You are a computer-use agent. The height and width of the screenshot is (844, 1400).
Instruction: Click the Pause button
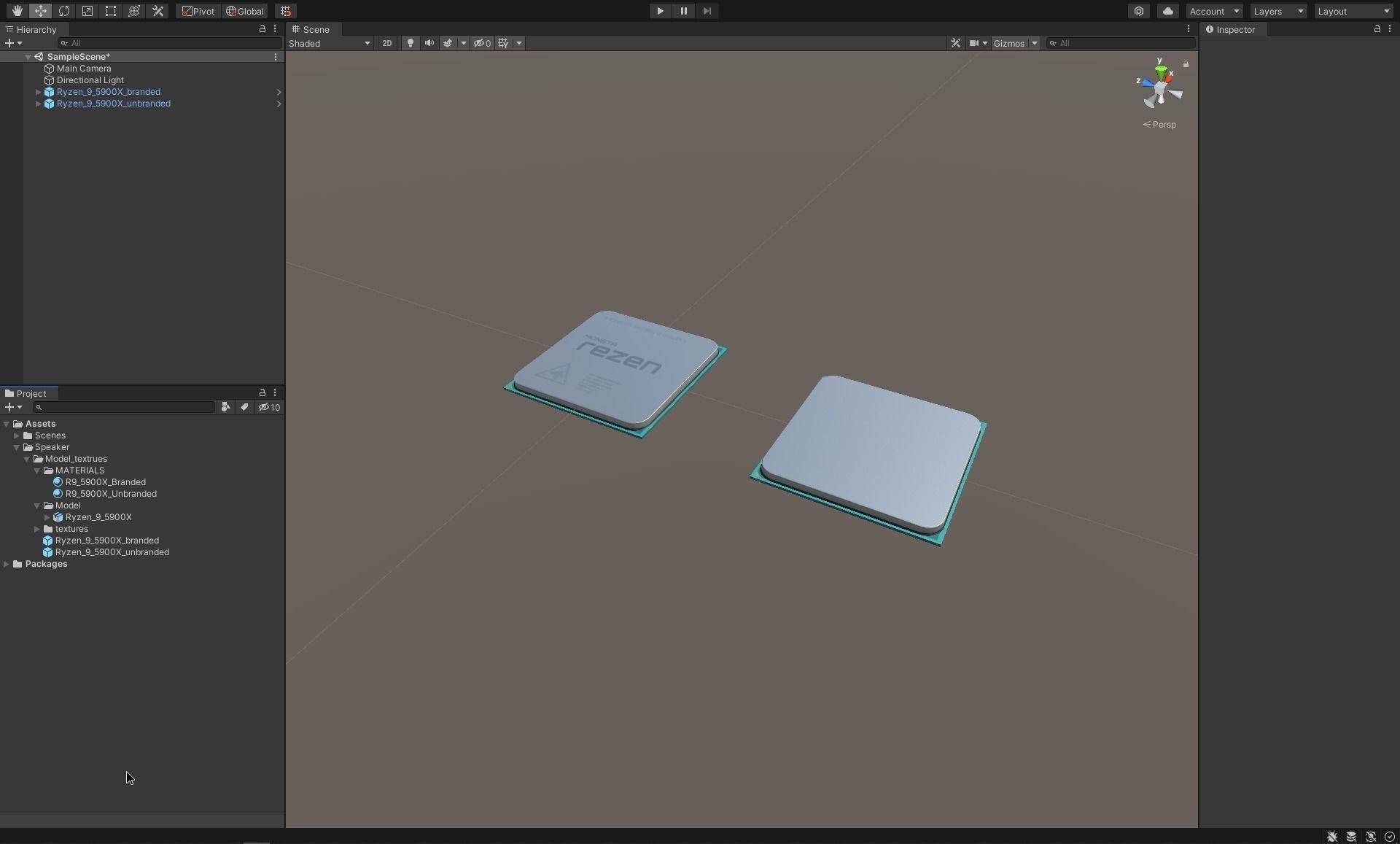coord(683,11)
